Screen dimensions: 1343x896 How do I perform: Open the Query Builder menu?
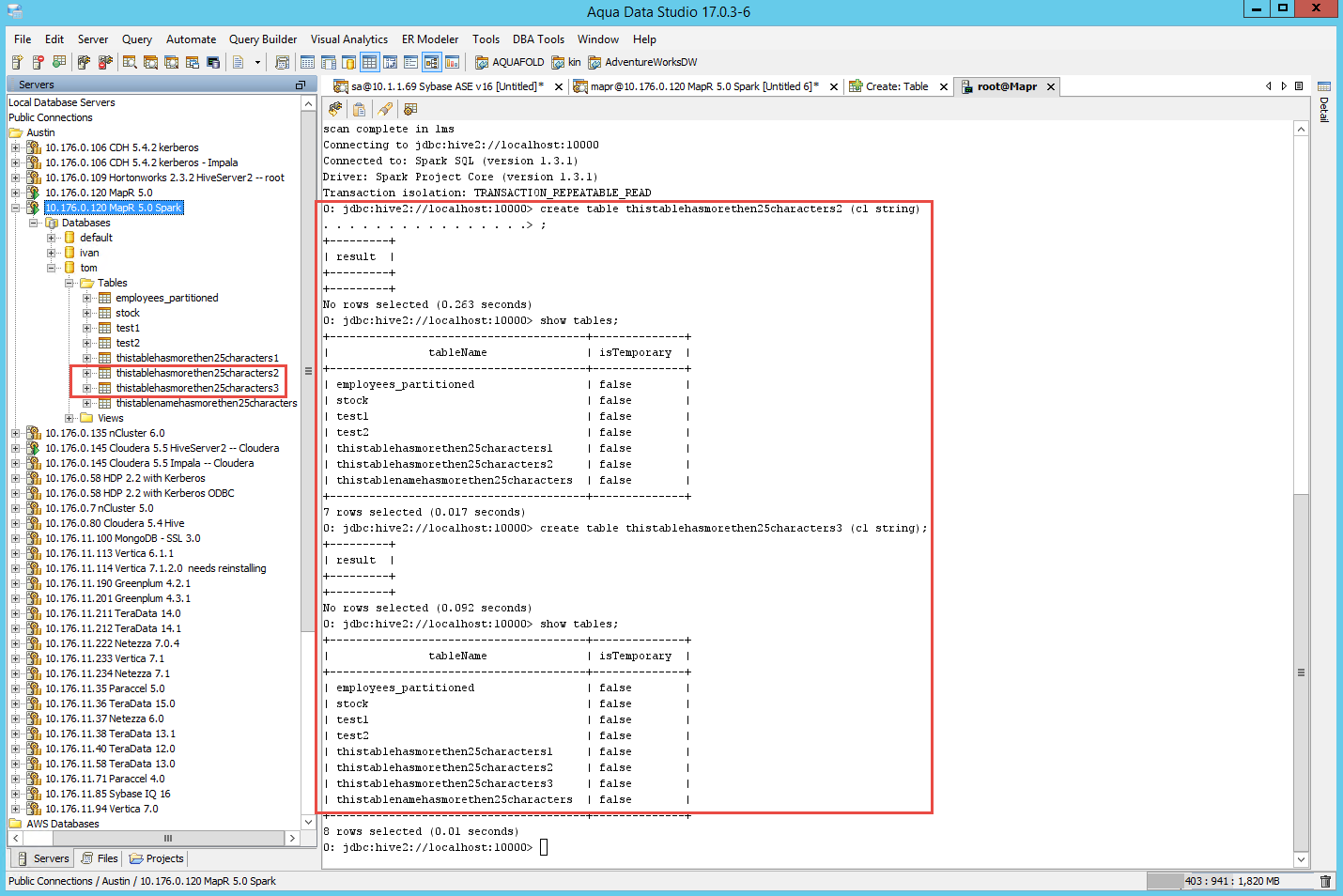263,39
